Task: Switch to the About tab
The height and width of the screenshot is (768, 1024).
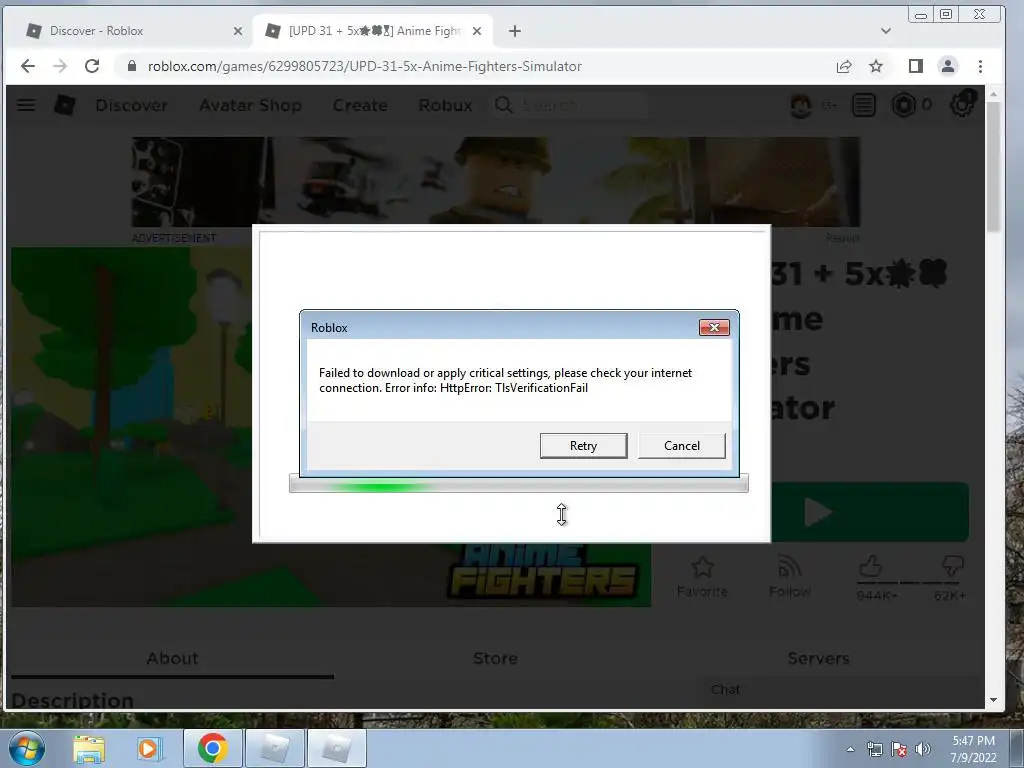Action: click(172, 658)
